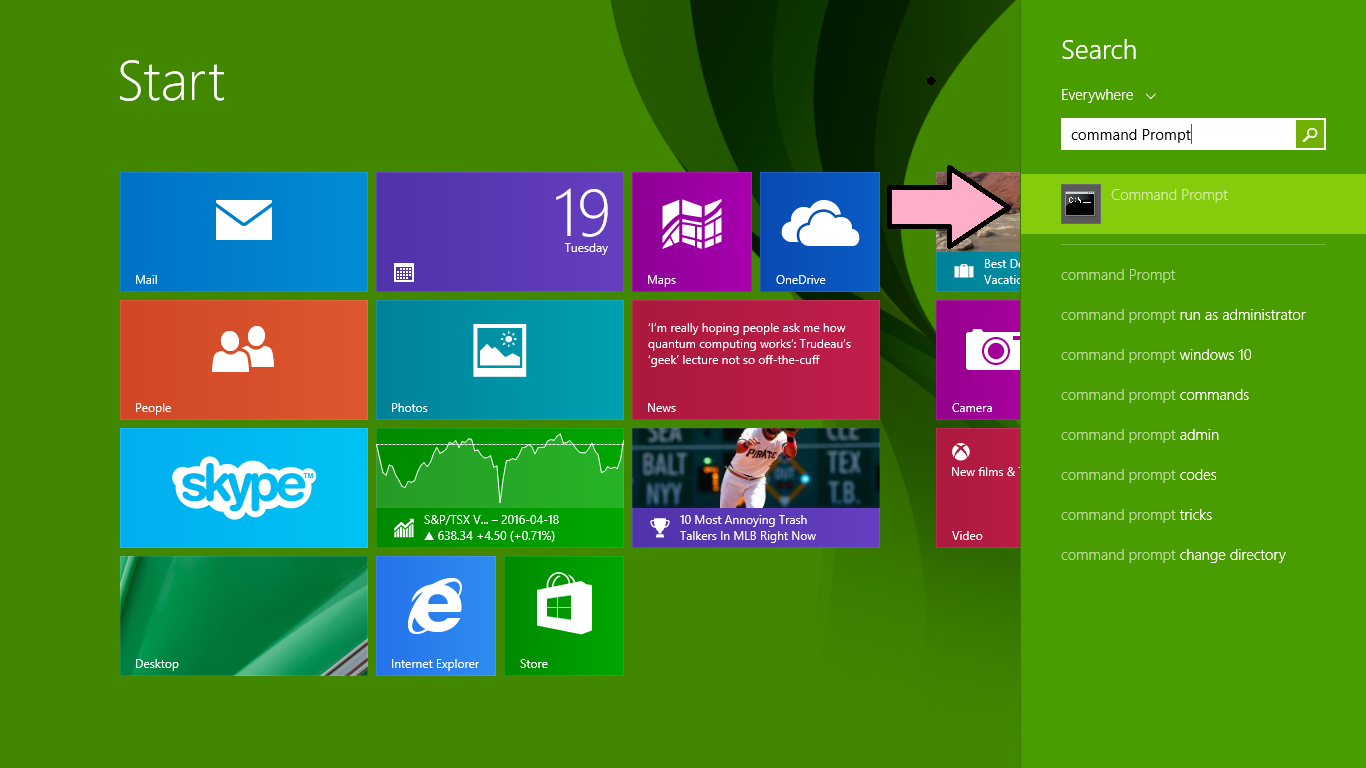Open the Desktop tile
This screenshot has height=768, width=1366.
coord(244,616)
